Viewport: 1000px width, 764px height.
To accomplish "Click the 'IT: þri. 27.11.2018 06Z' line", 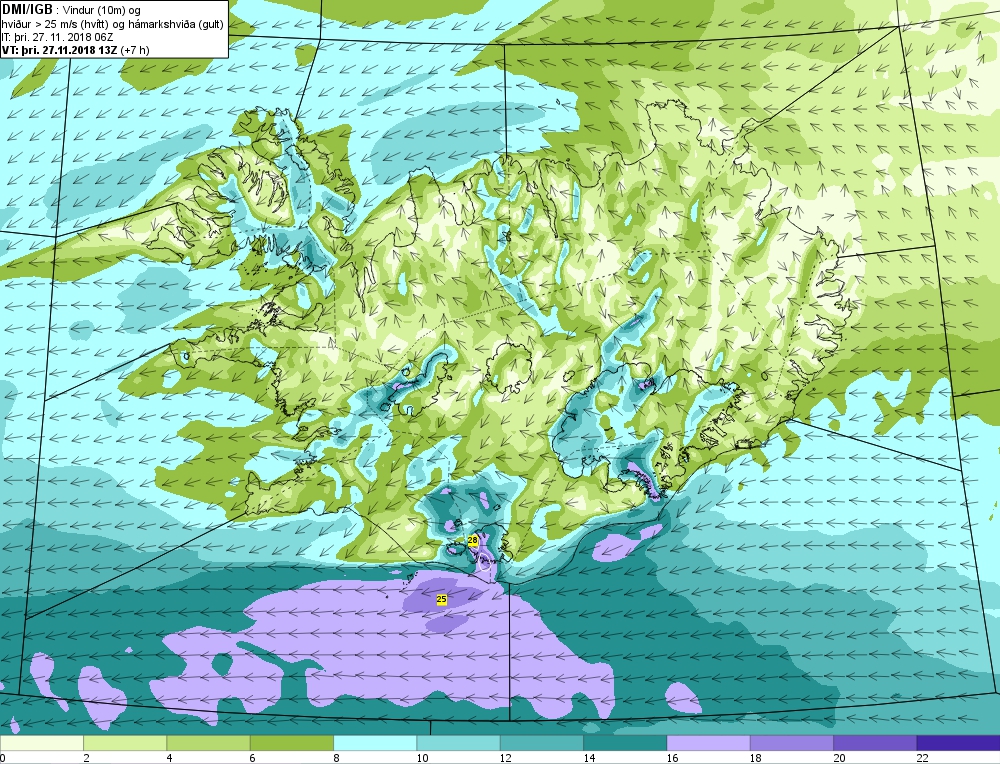I will click(57, 37).
